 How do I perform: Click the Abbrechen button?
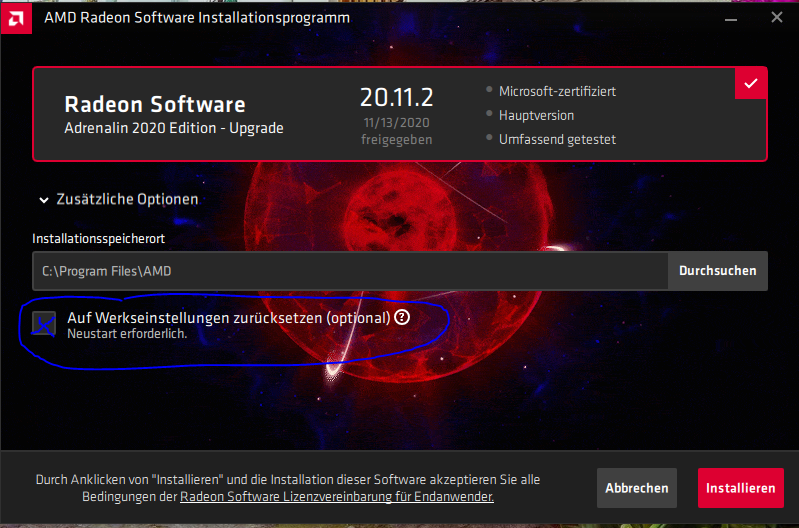636,488
